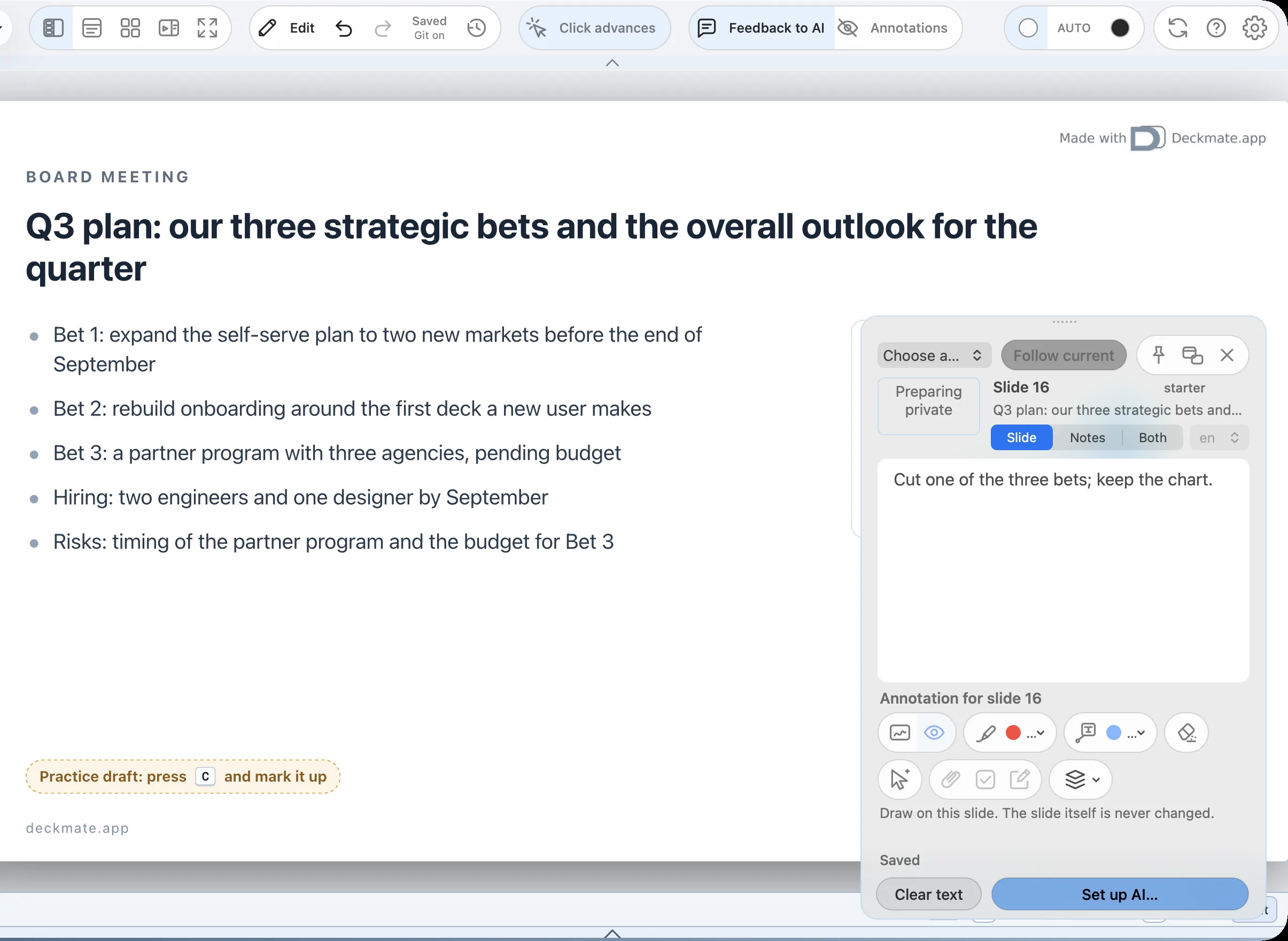The image size is (1288, 941).
Task: Select the notes layout view icon
Action: tap(92, 28)
